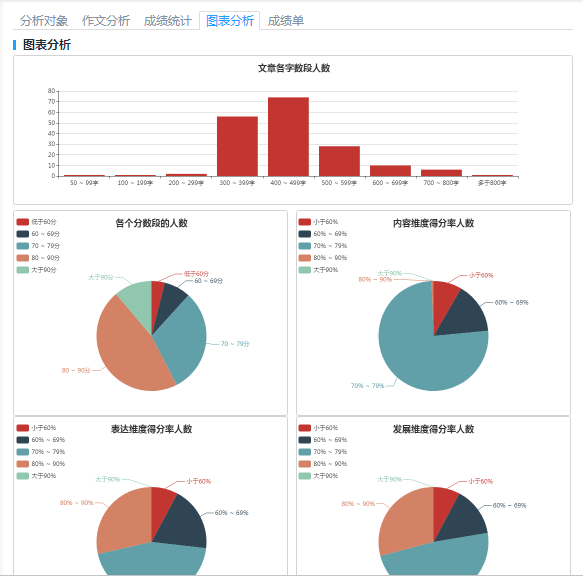Toggle 小于60% legend in 发展维度 chart
Image resolution: width=583 pixels, height=577 pixels.
point(318,428)
